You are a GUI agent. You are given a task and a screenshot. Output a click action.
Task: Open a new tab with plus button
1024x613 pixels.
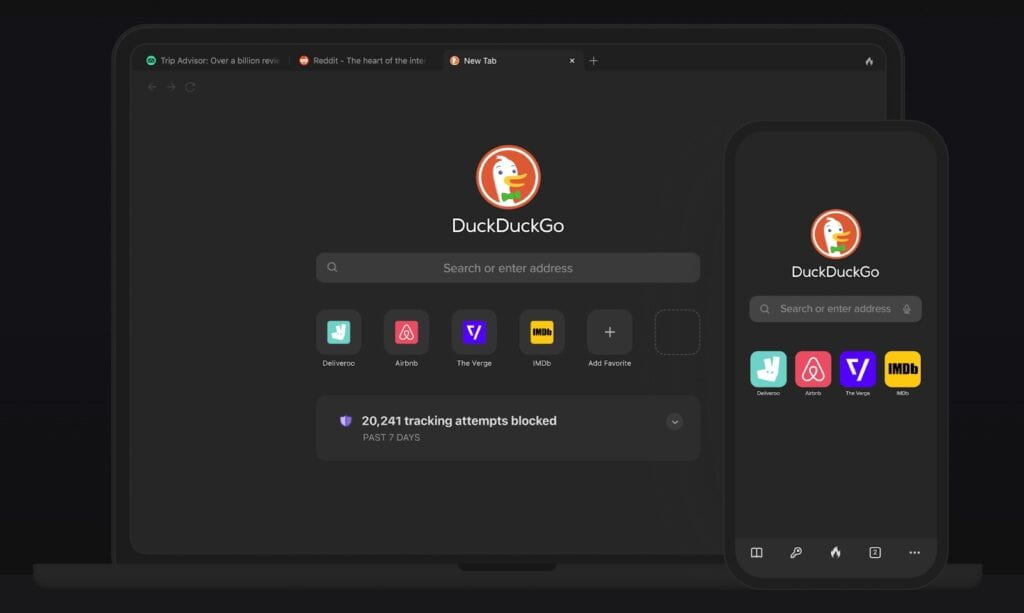coord(593,61)
